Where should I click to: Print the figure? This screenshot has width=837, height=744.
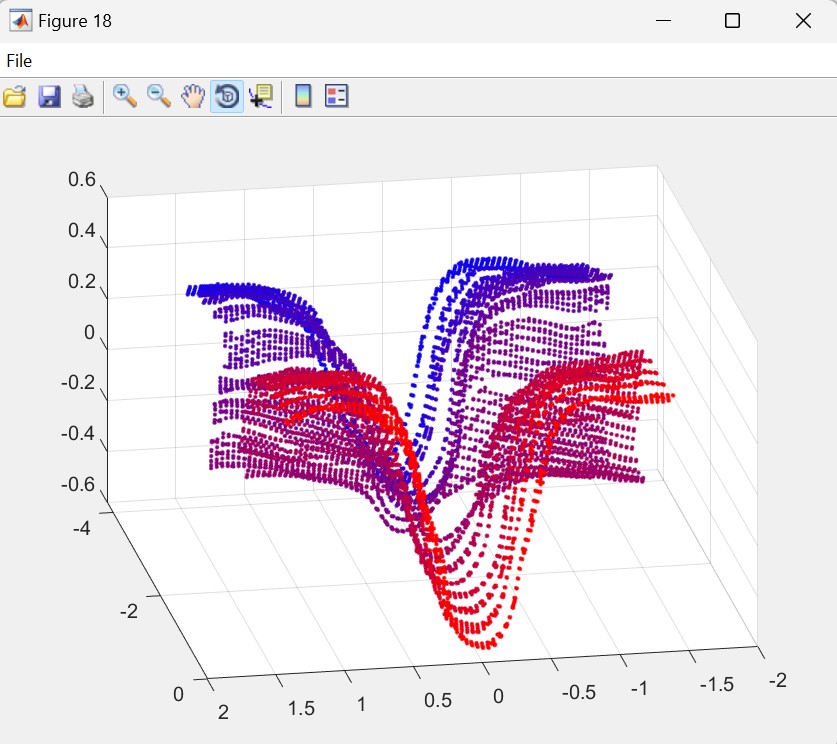82,97
